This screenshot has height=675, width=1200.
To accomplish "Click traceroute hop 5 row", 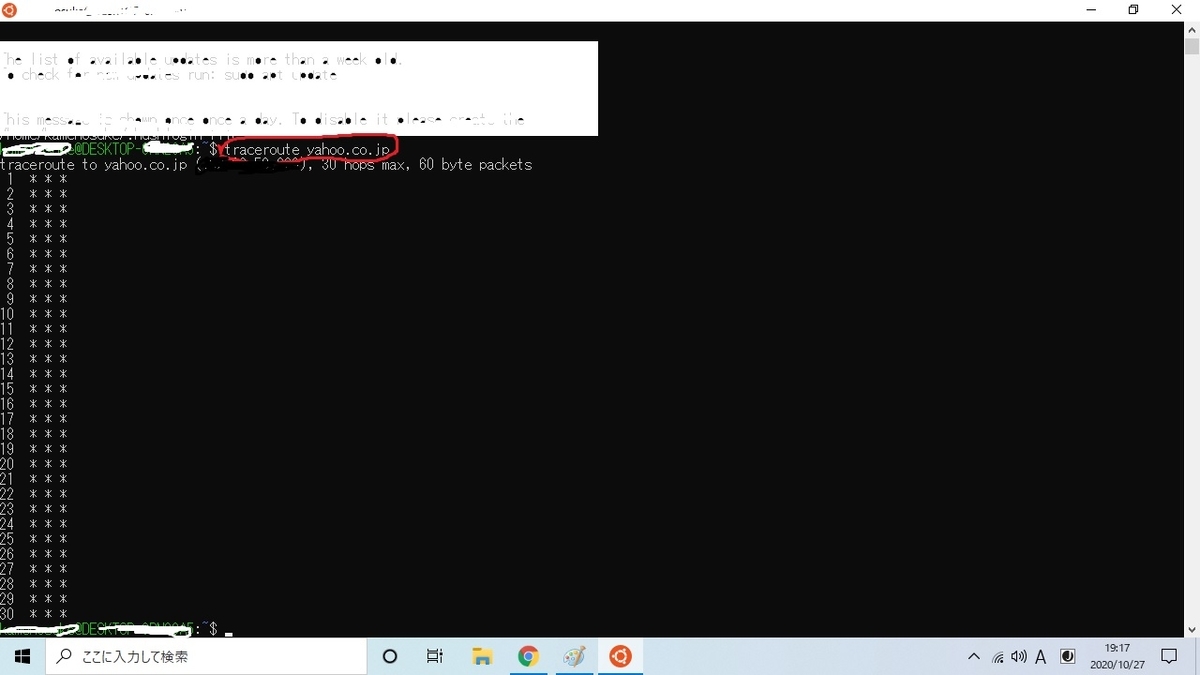I will 35,239.
